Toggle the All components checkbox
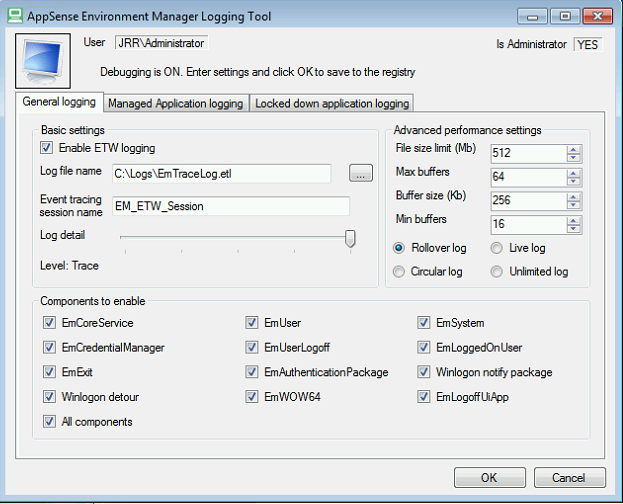 pos(49,421)
